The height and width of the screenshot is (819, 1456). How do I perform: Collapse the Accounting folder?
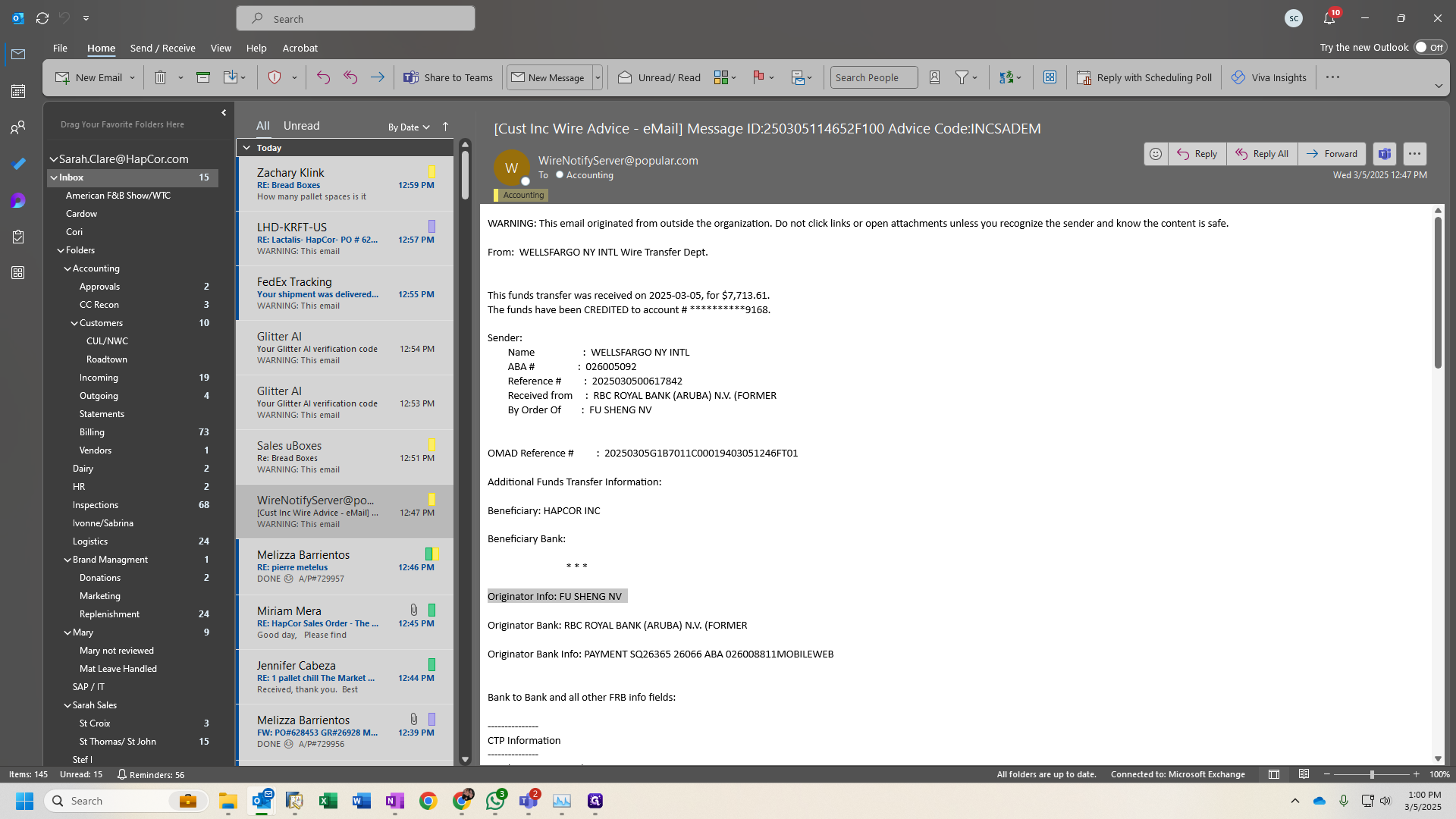(67, 268)
